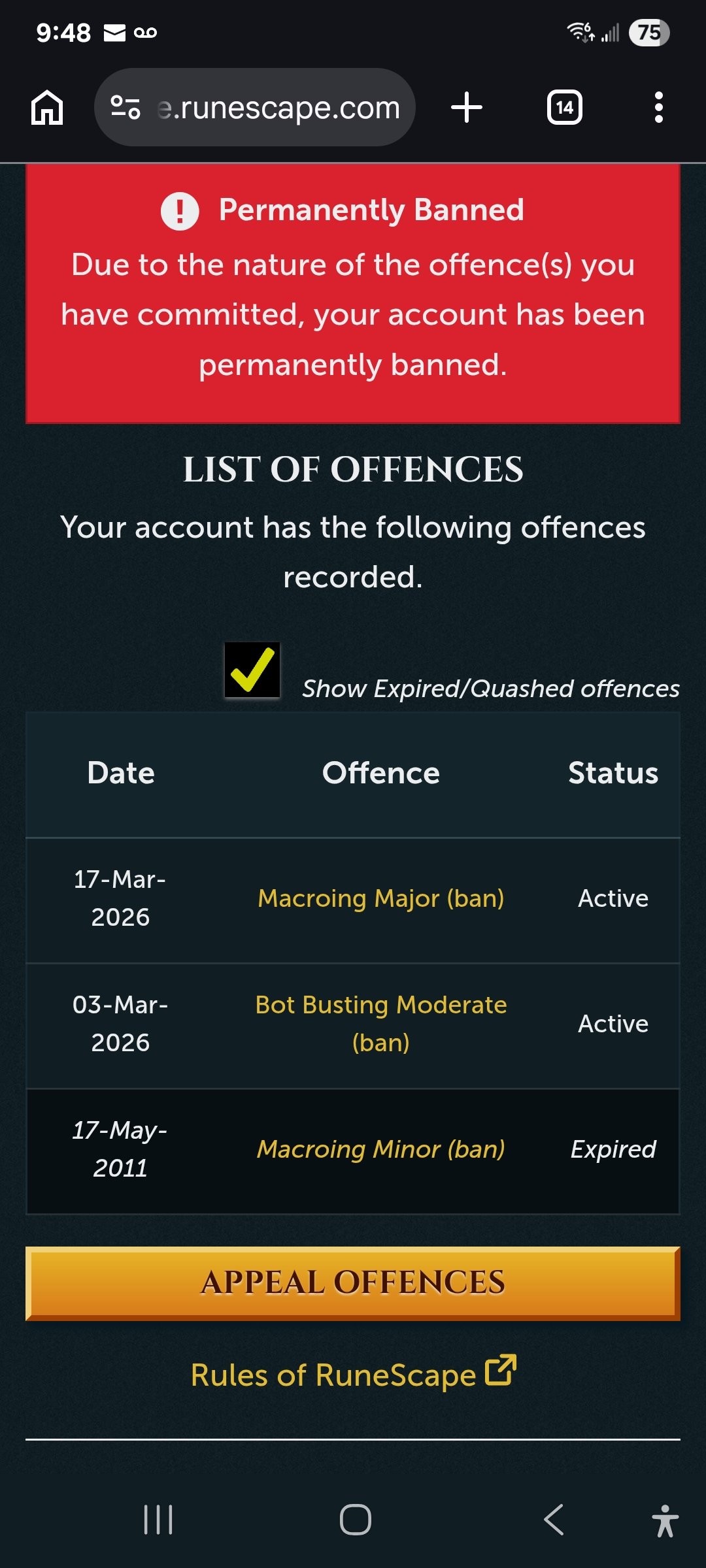The width and height of the screenshot is (706, 1568).
Task: Tap the exclamation warning icon in ban banner
Action: point(180,211)
